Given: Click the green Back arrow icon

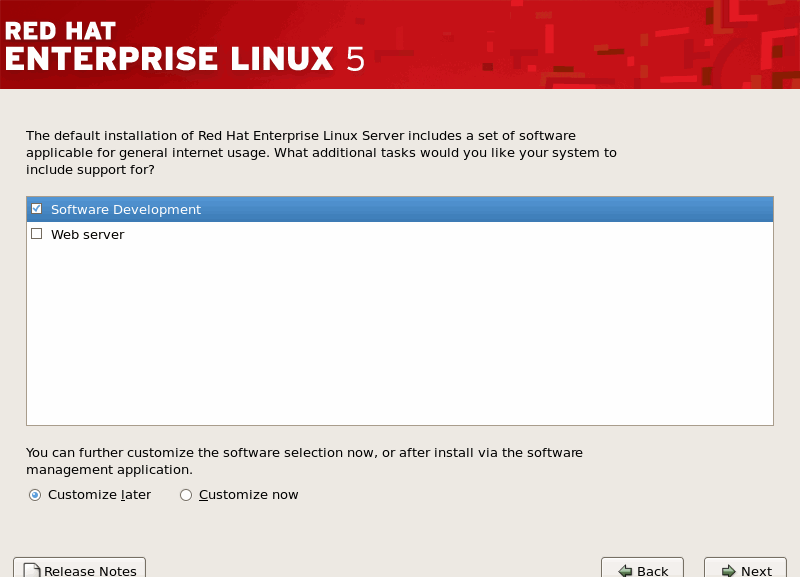Looking at the screenshot, I should (x=625, y=571).
